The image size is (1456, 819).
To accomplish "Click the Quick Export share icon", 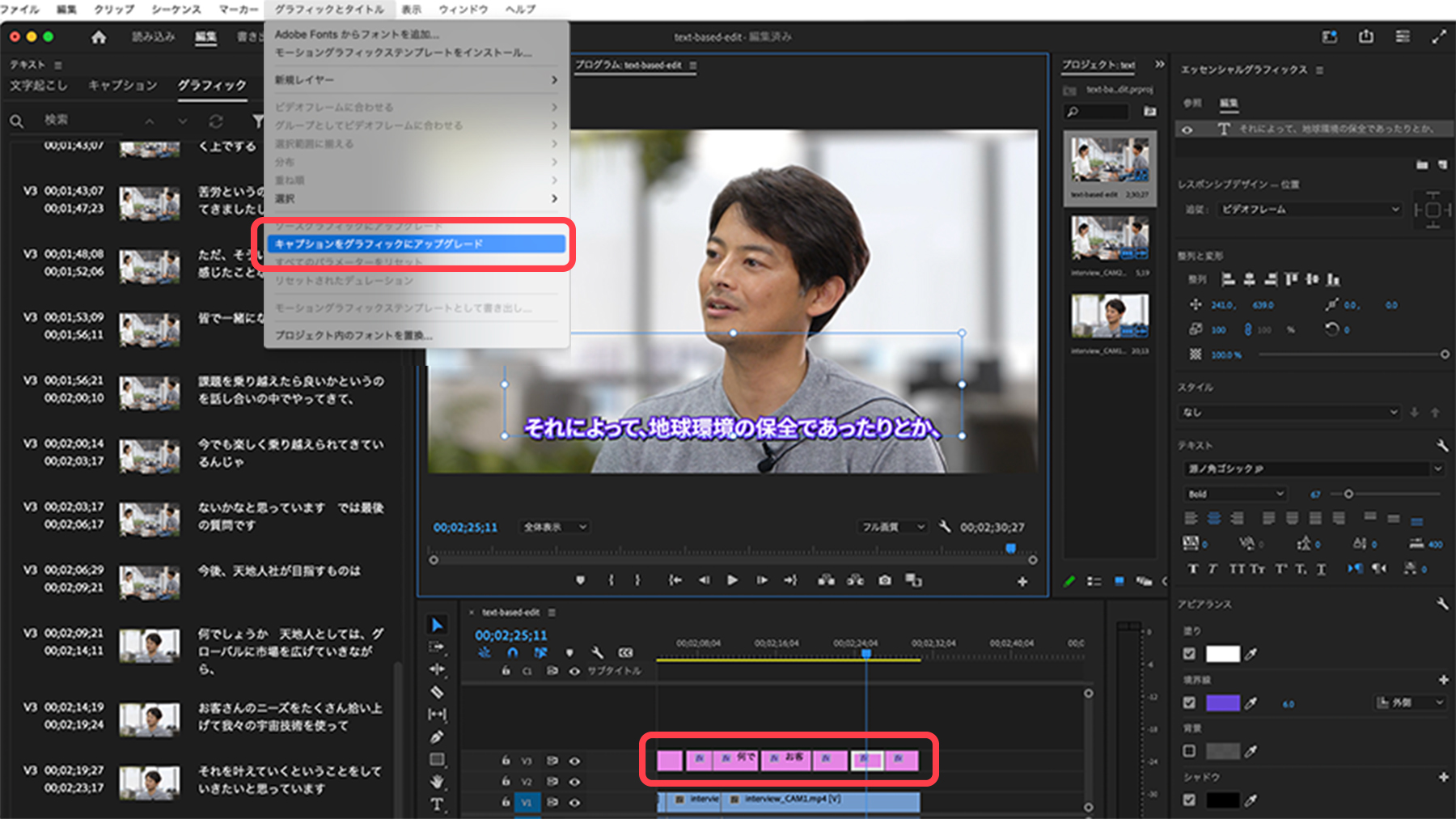I will tap(1366, 36).
